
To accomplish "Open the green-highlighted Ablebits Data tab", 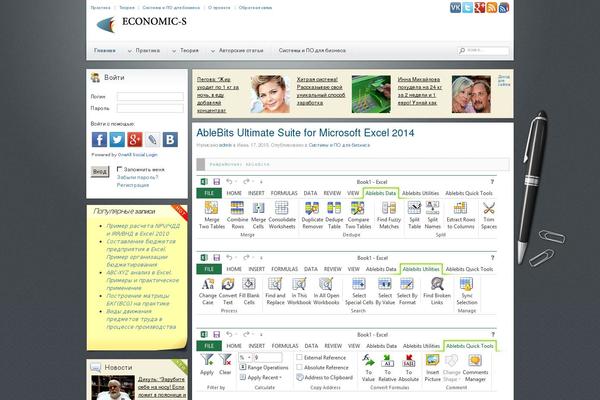I will (380, 193).
